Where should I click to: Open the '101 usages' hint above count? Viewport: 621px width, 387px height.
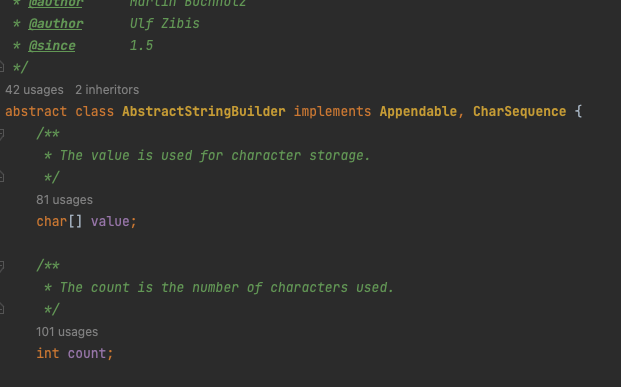tap(67, 332)
